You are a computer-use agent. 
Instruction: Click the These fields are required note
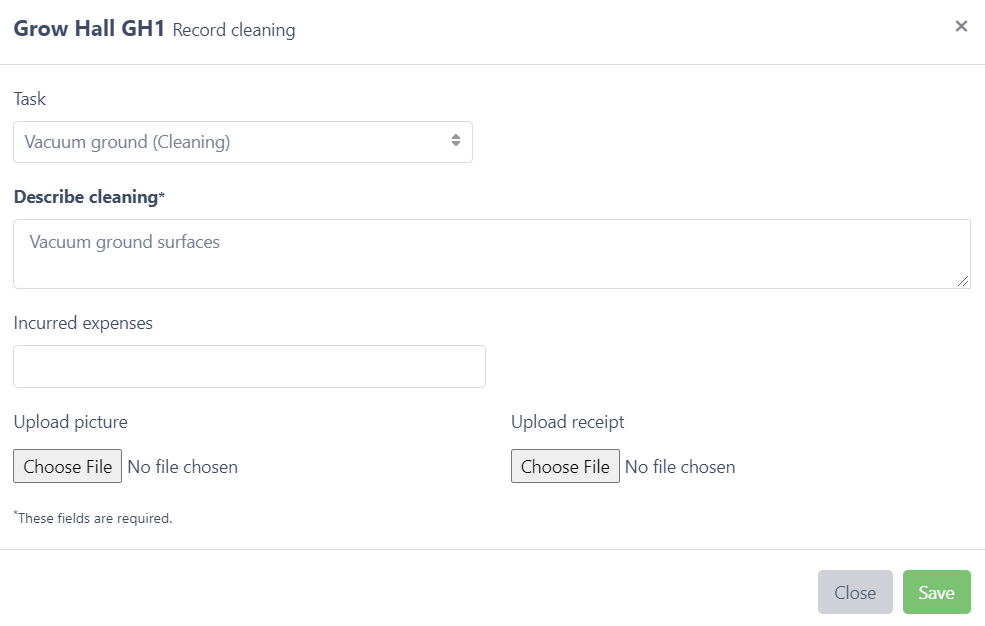pos(94,518)
